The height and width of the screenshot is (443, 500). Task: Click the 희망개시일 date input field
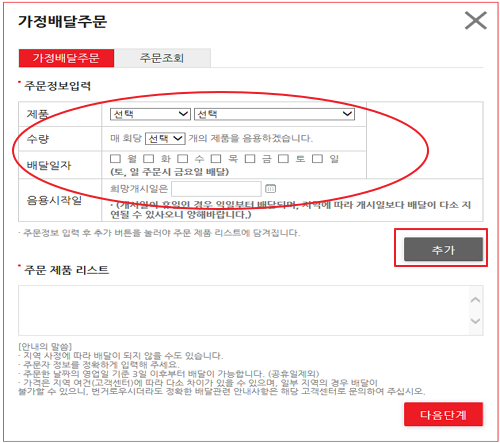tap(216, 189)
